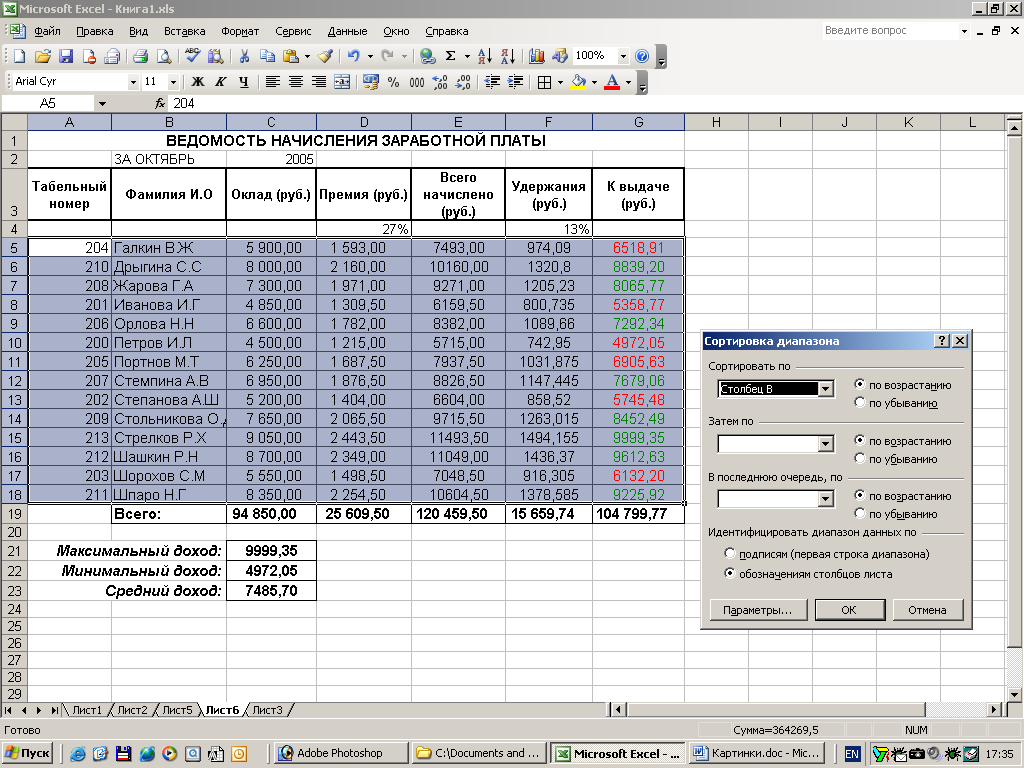Open the zoom 100% dropdown
1024x768 pixels.
pyautogui.click(x=623, y=56)
